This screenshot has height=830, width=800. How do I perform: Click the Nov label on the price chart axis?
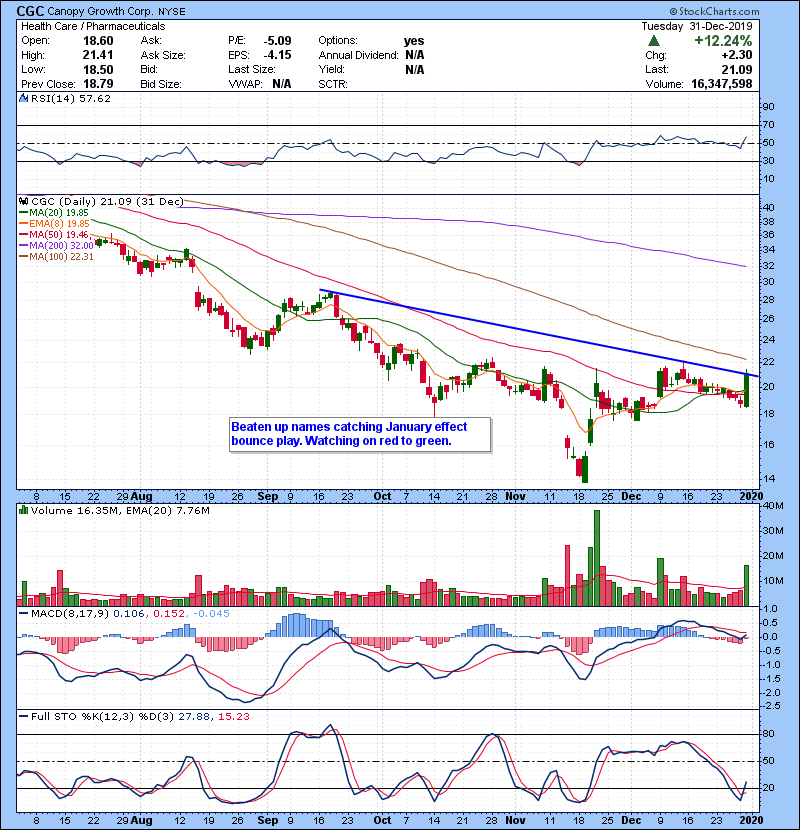pyautogui.click(x=515, y=497)
